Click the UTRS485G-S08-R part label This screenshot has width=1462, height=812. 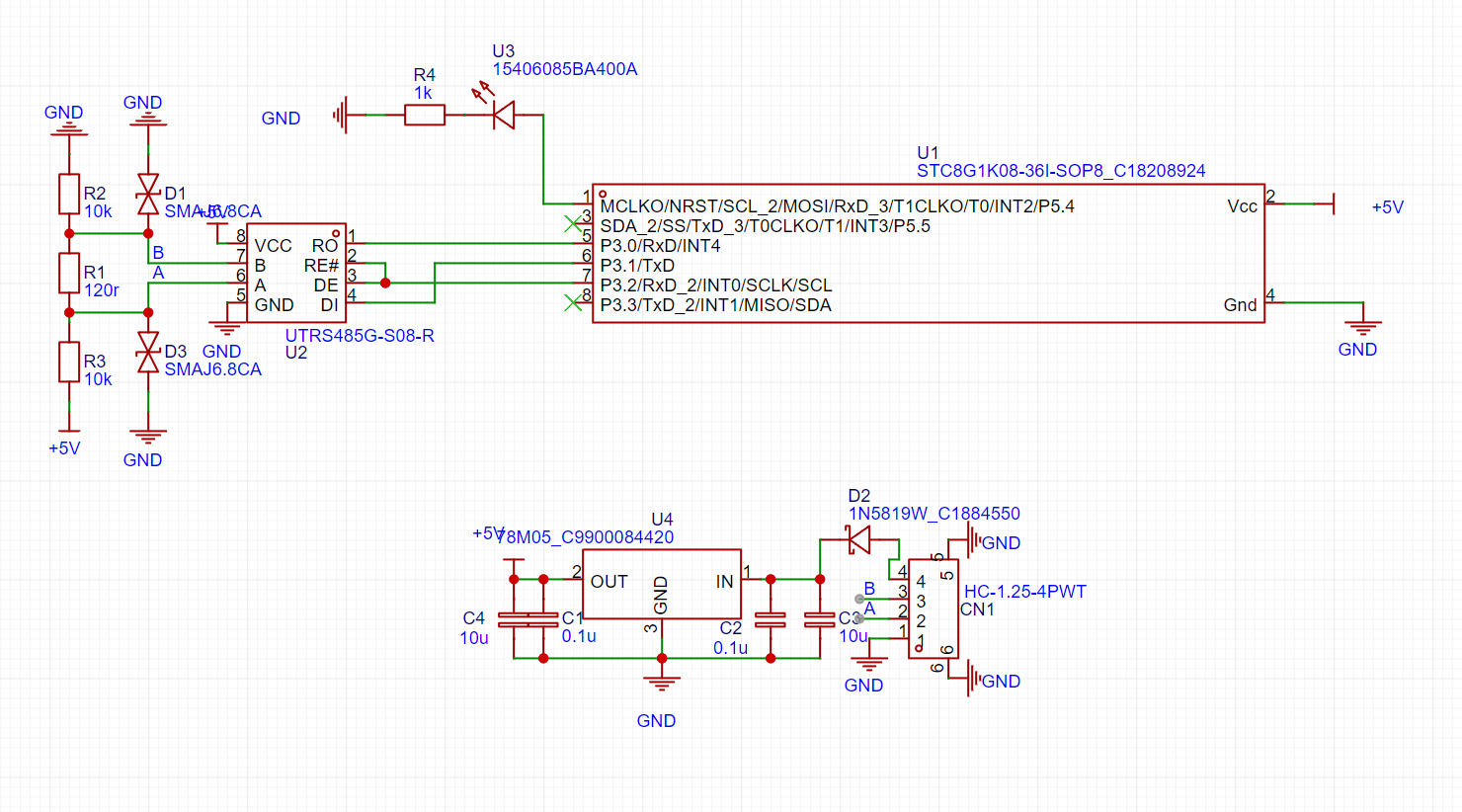coord(360,336)
